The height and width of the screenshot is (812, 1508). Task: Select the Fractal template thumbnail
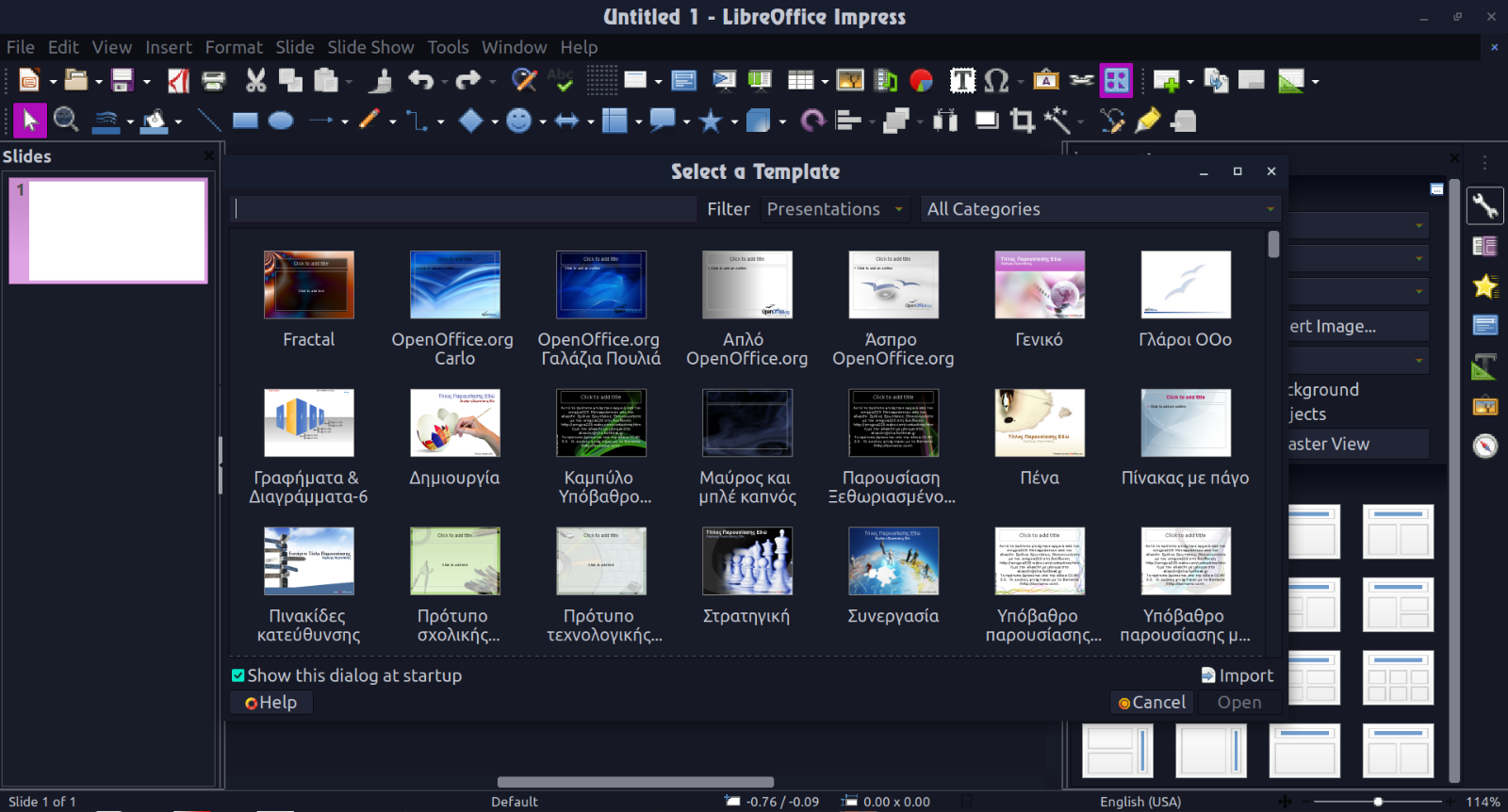pyautogui.click(x=309, y=284)
